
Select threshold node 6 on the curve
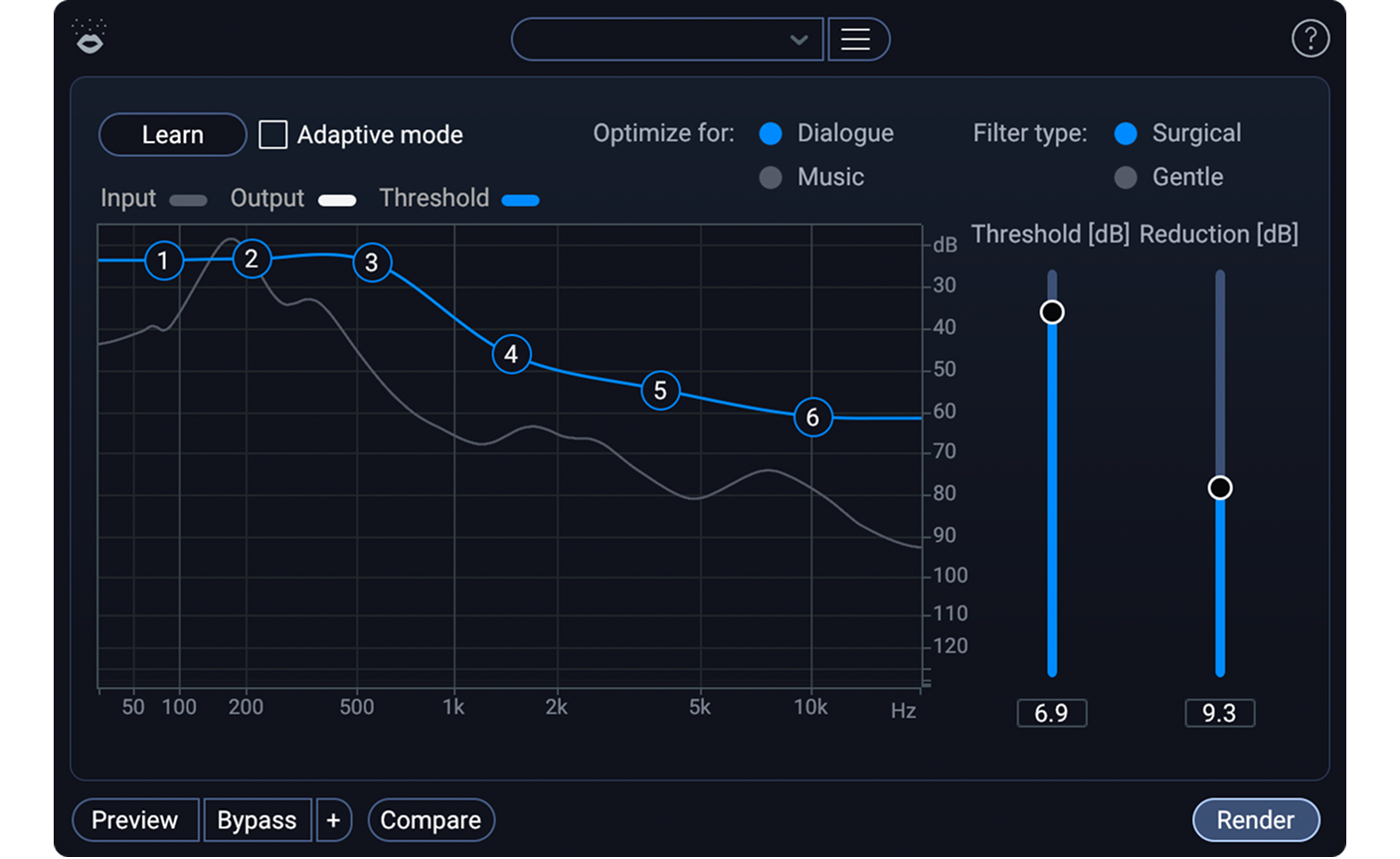point(812,418)
